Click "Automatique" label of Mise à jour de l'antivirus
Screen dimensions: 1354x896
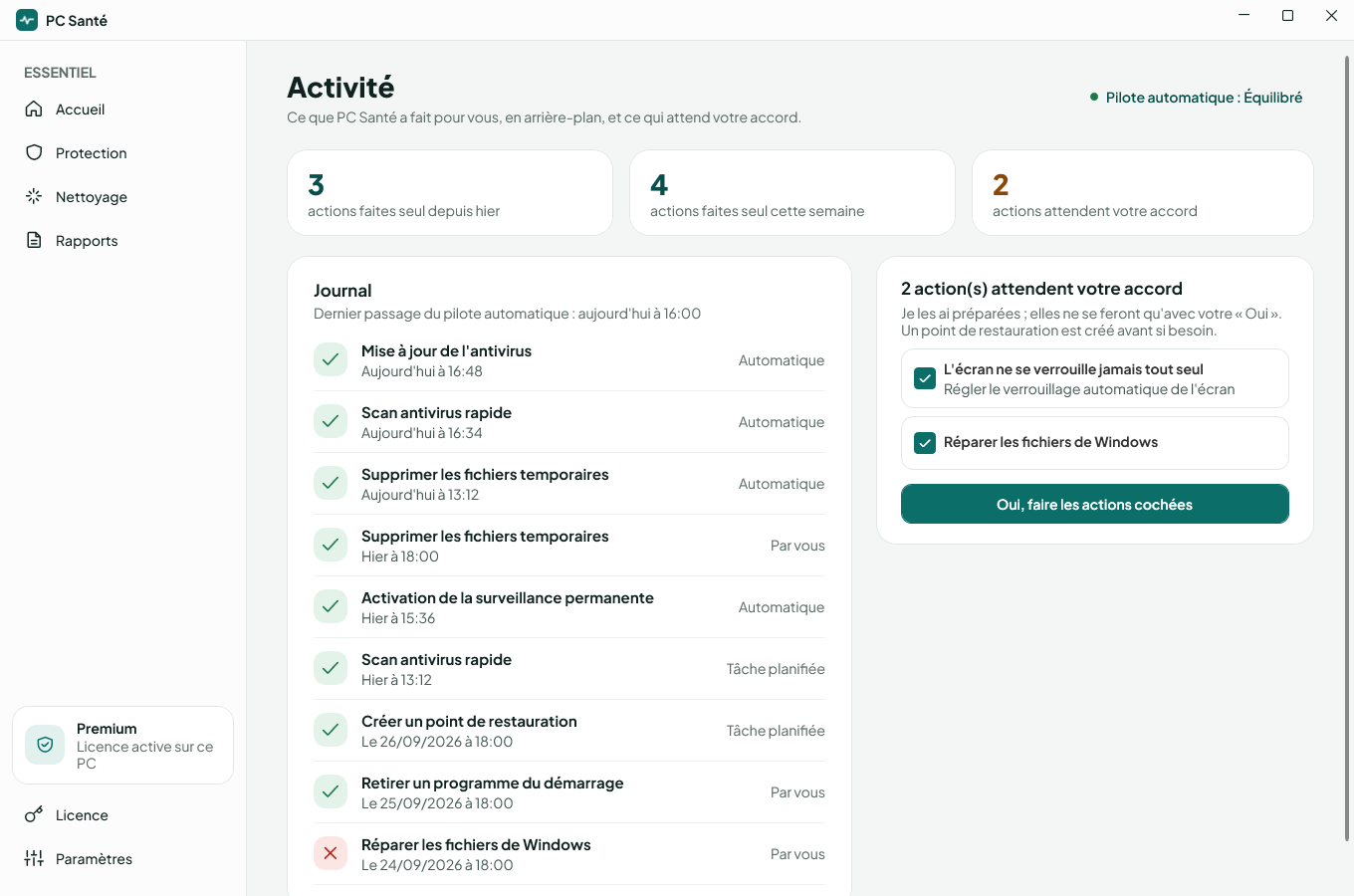[782, 360]
